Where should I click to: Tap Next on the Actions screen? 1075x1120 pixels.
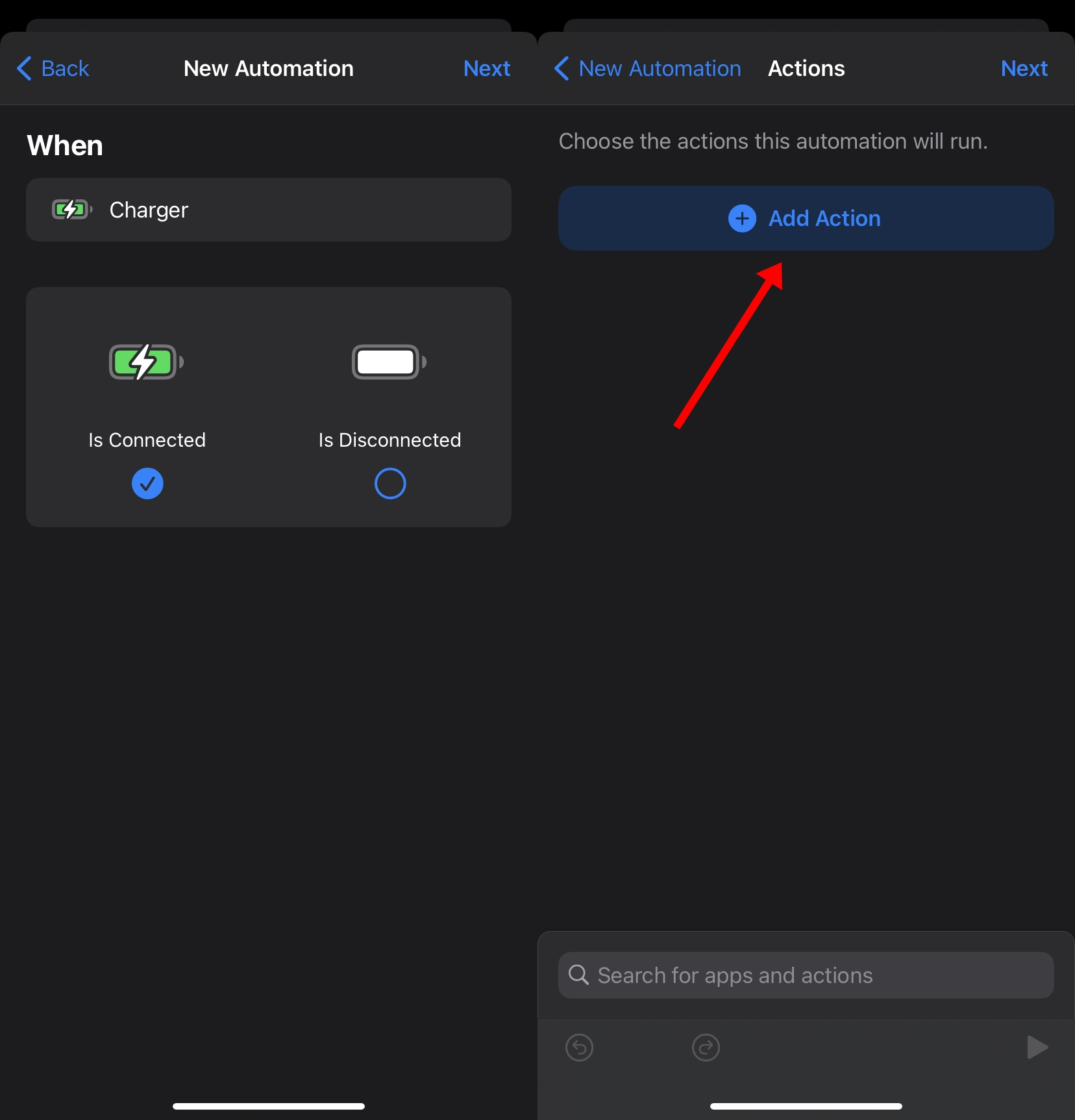click(1024, 68)
